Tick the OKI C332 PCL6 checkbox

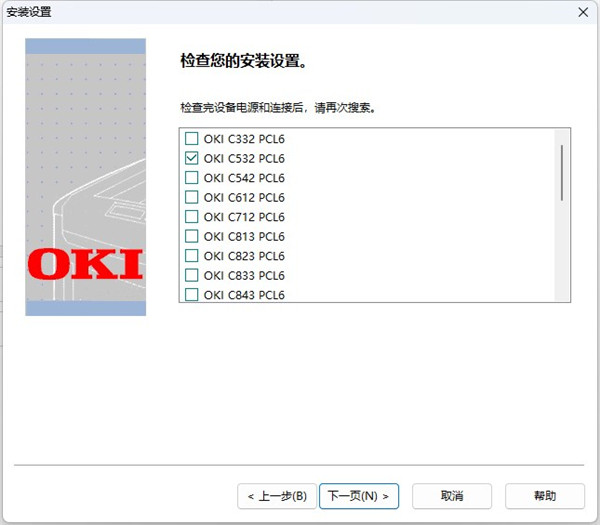point(191,139)
